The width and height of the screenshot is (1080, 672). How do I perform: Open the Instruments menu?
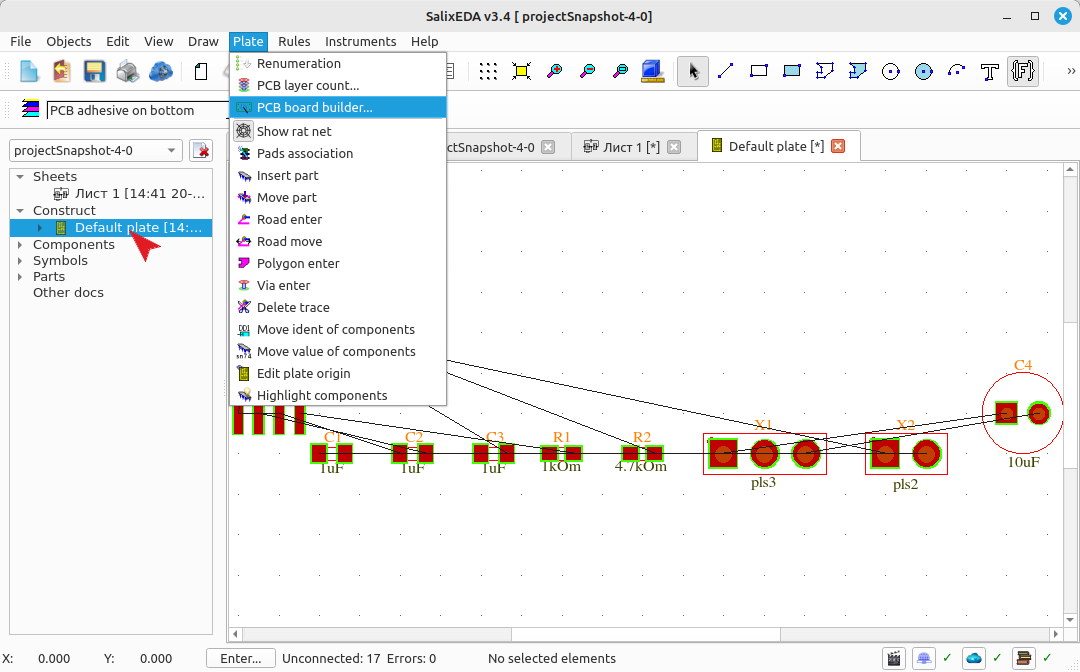pos(360,41)
